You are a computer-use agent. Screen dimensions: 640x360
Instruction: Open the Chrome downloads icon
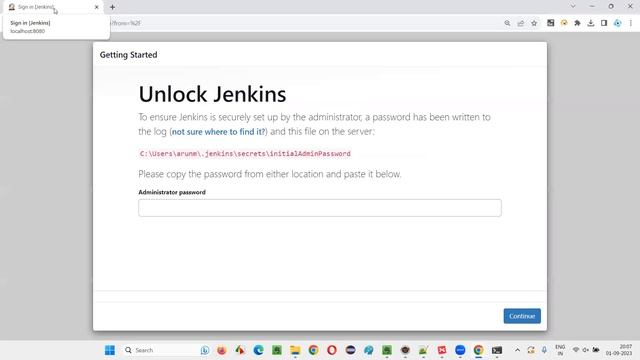click(591, 23)
